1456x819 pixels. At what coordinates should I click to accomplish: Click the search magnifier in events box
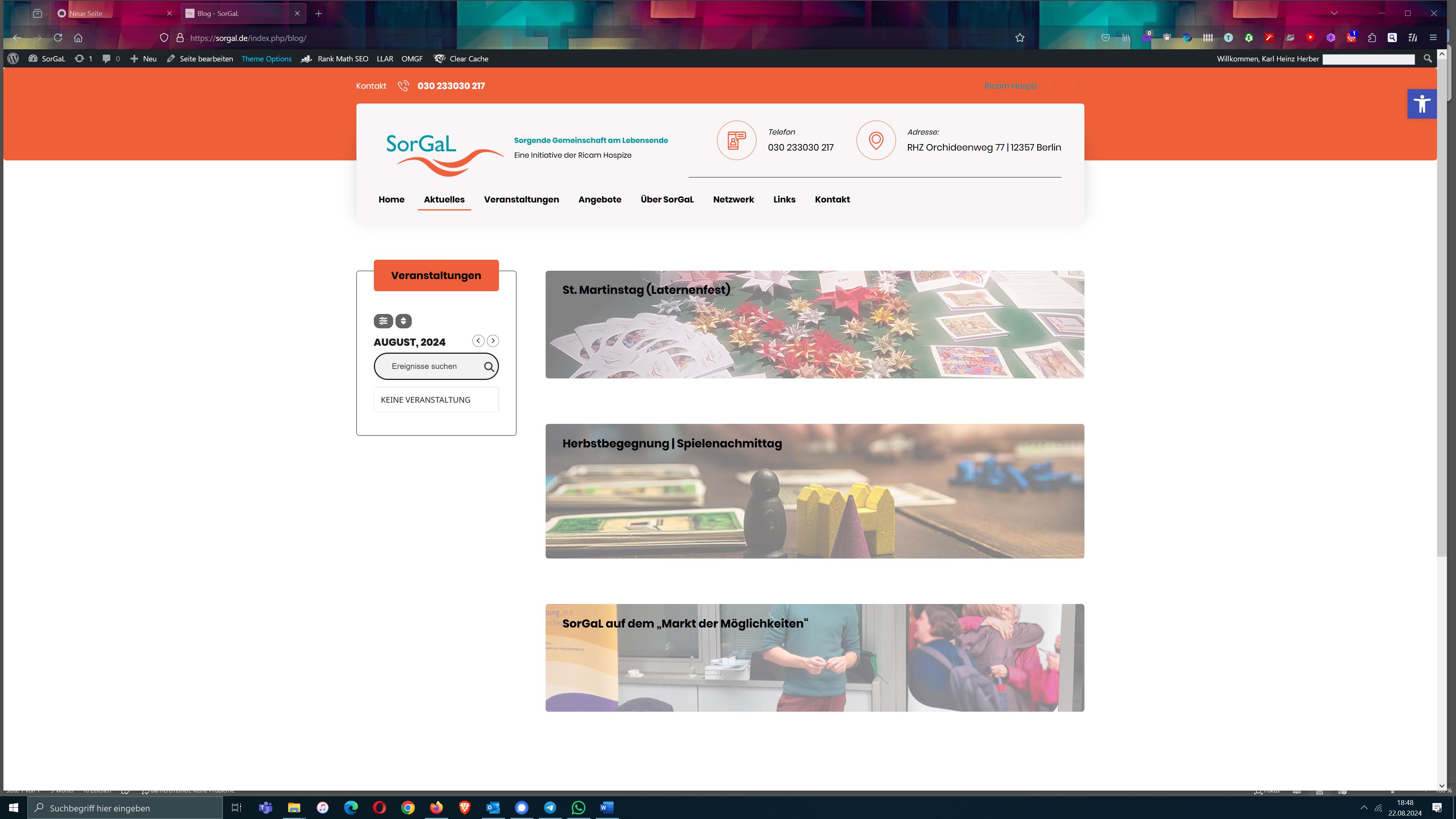489,367
